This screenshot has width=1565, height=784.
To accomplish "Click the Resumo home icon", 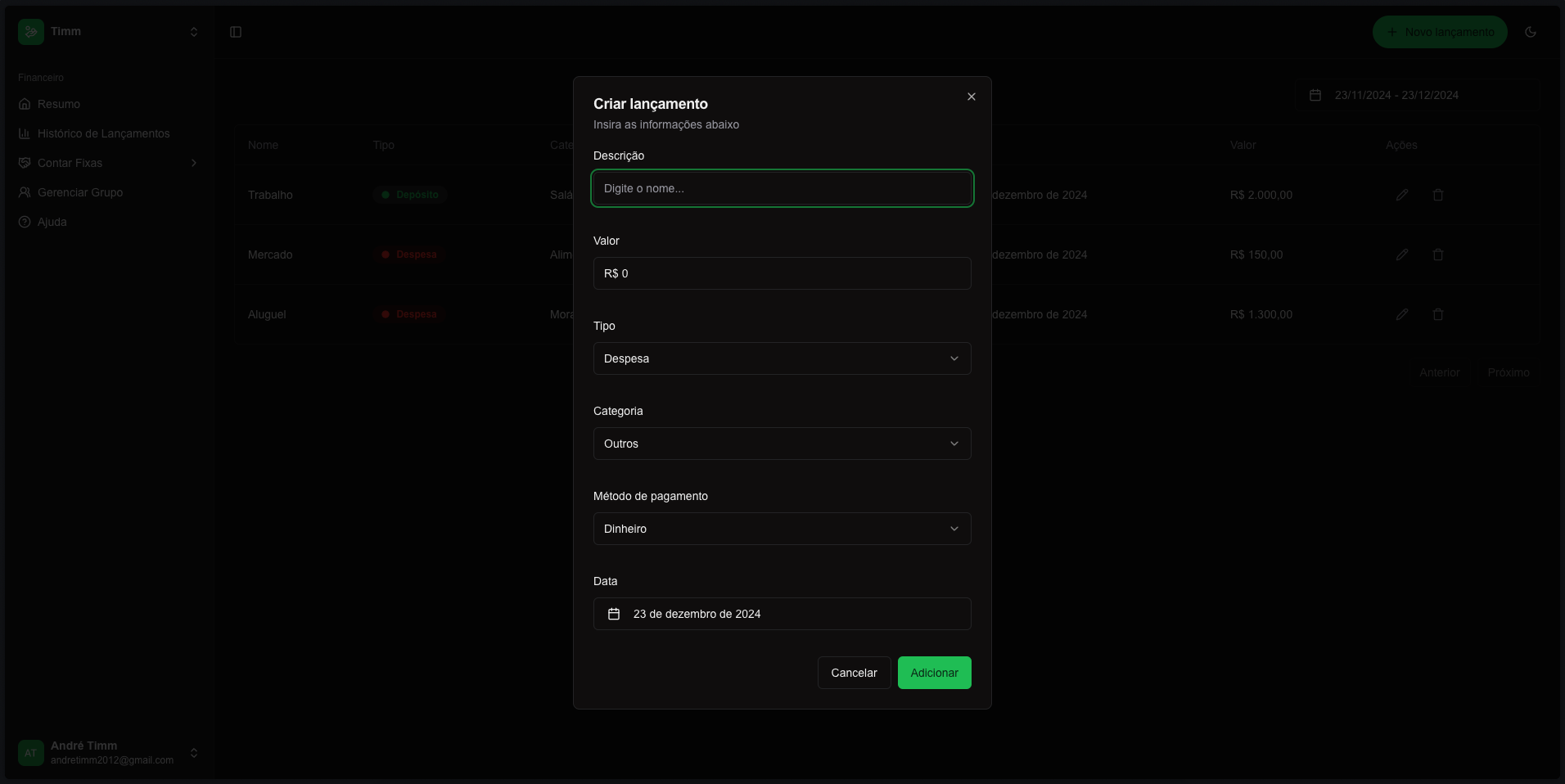I will [x=25, y=104].
